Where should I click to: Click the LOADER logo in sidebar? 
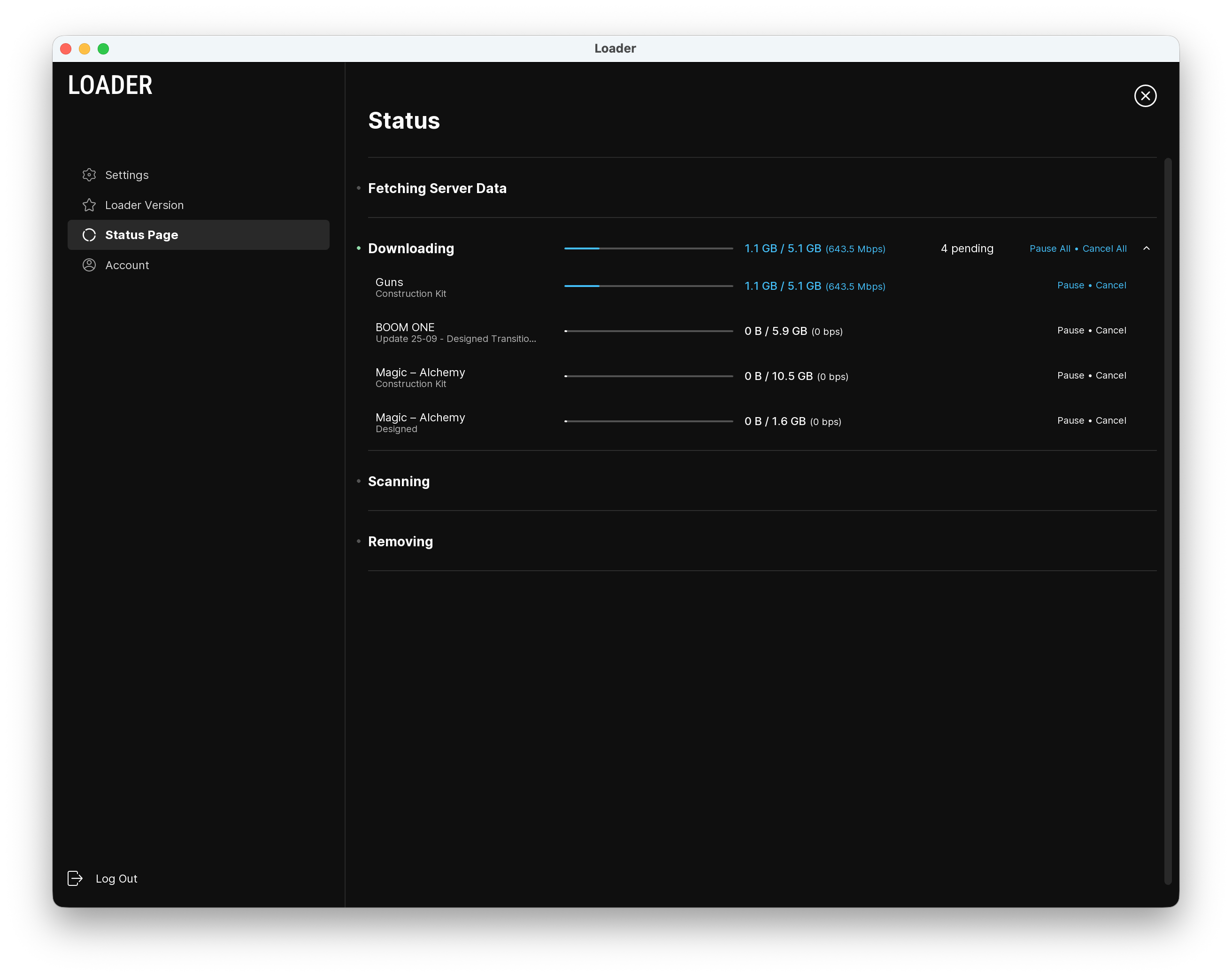110,86
